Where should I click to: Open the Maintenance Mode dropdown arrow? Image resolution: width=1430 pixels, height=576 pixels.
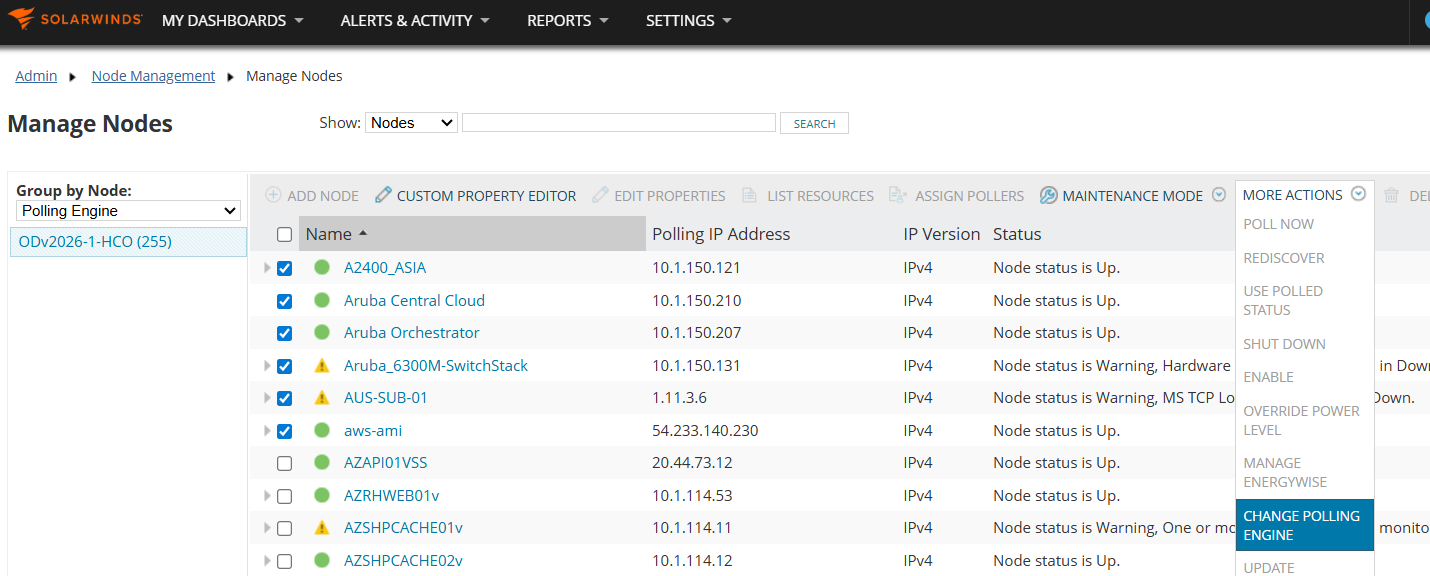click(1219, 195)
